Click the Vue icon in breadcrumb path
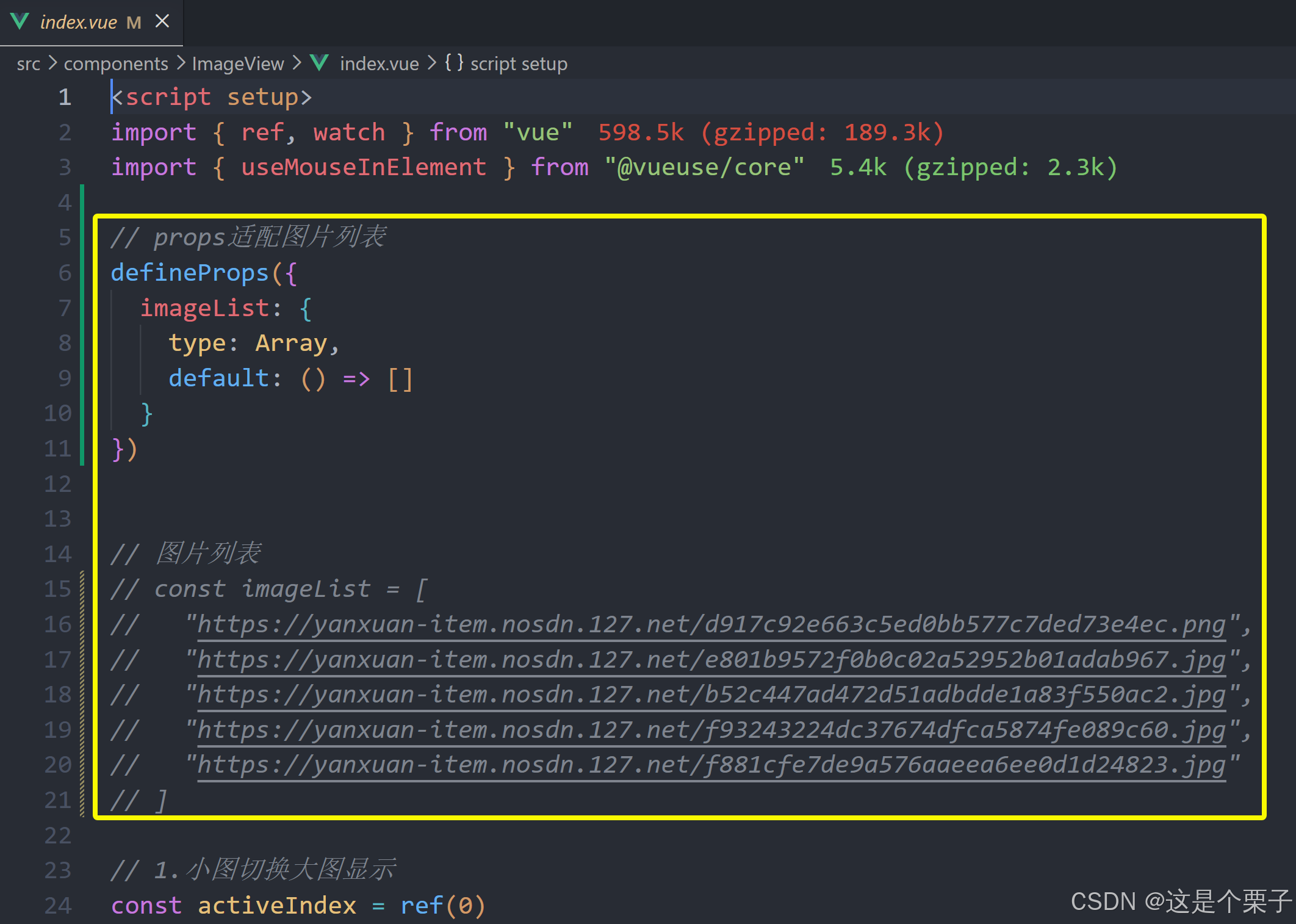 [x=319, y=63]
